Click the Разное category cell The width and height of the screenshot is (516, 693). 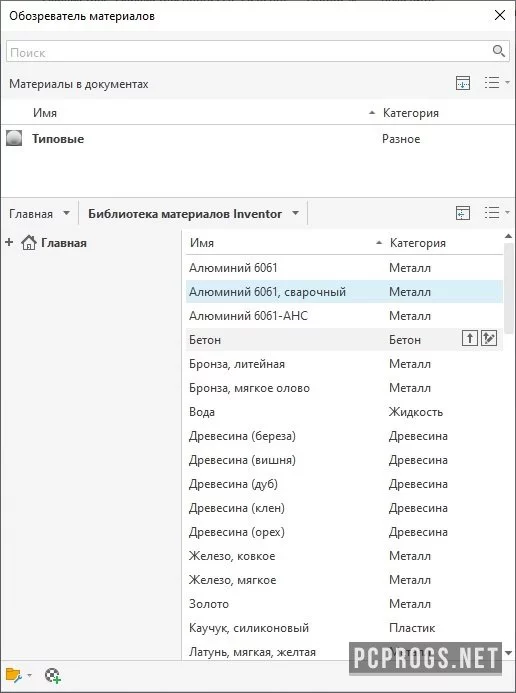(x=401, y=139)
